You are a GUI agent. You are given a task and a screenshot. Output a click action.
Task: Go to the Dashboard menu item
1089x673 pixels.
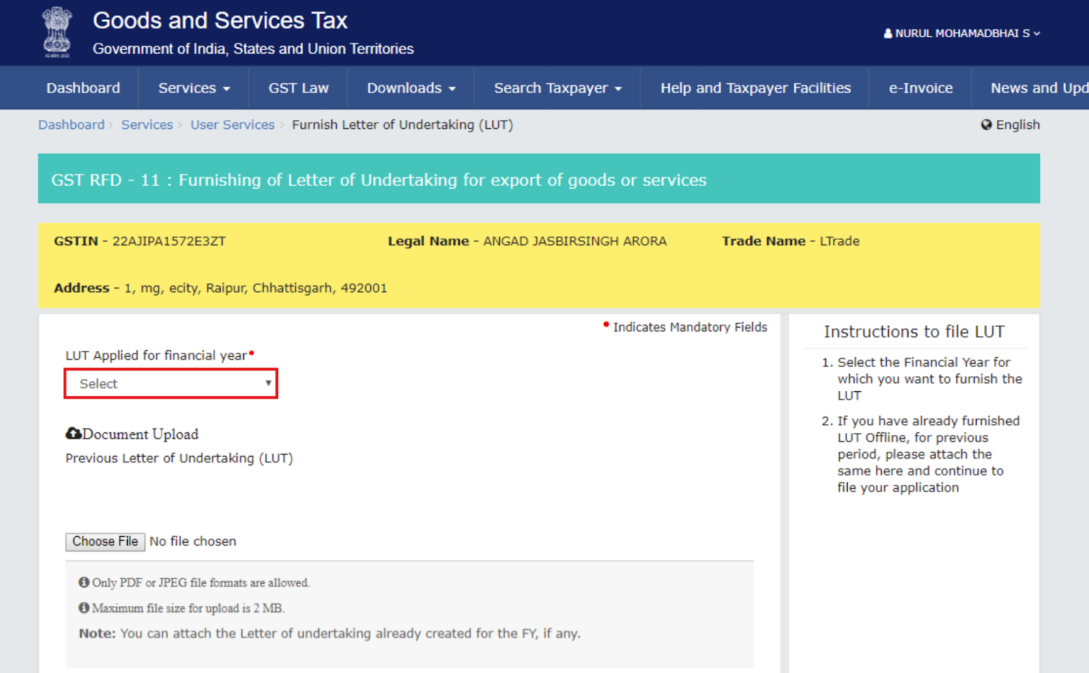coord(83,88)
